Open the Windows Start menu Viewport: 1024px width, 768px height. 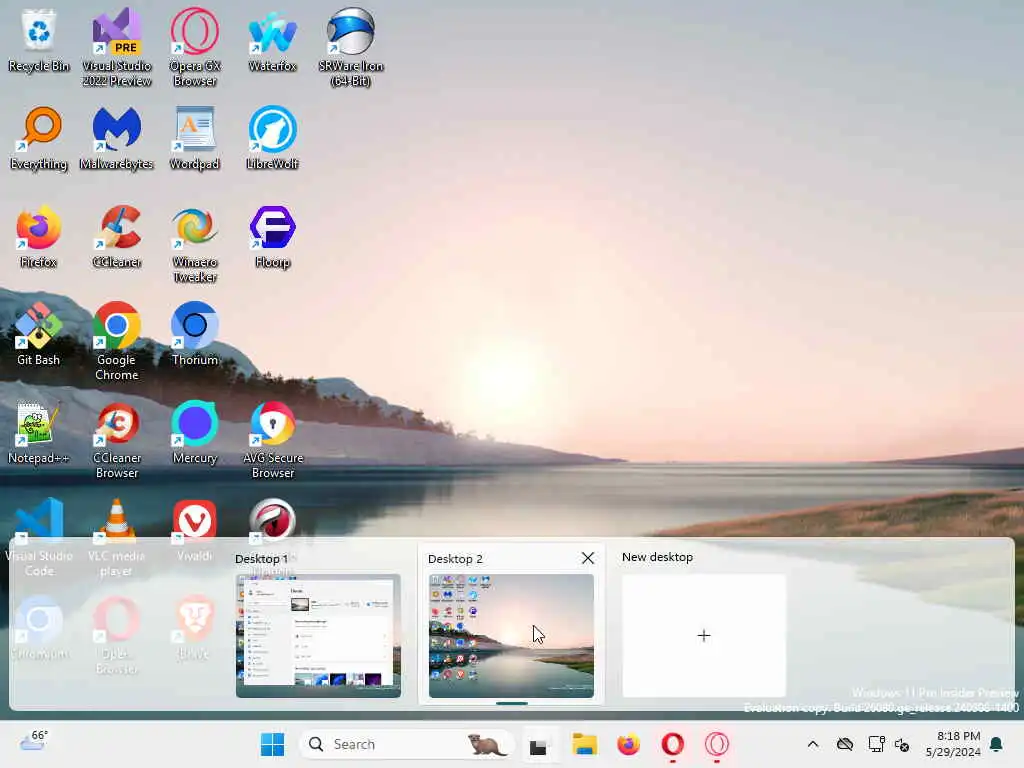tap(272, 744)
